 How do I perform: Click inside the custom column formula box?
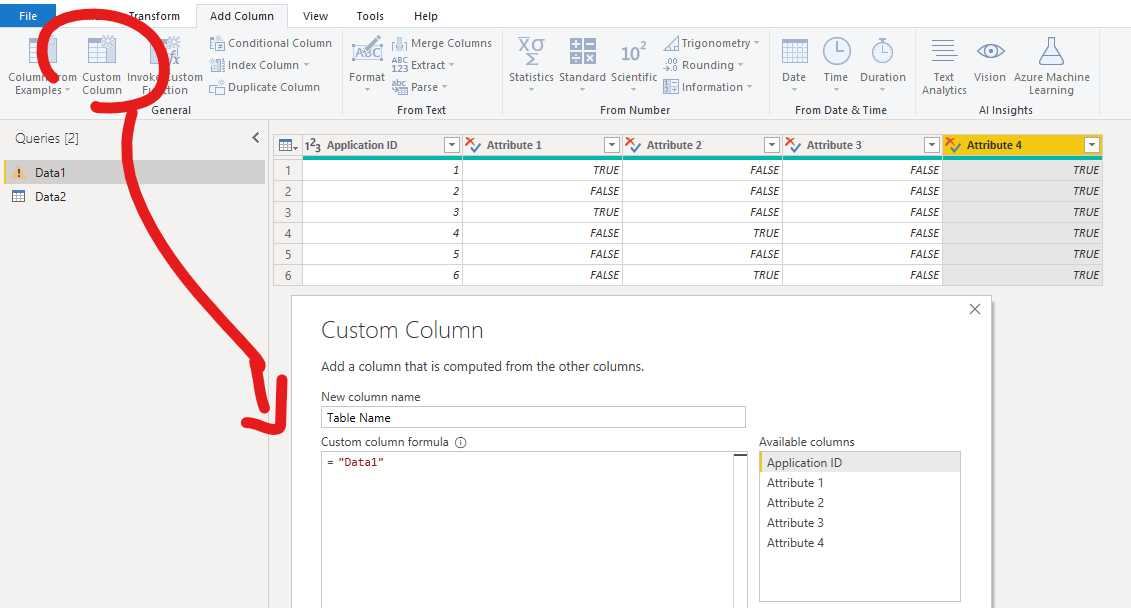(527, 530)
